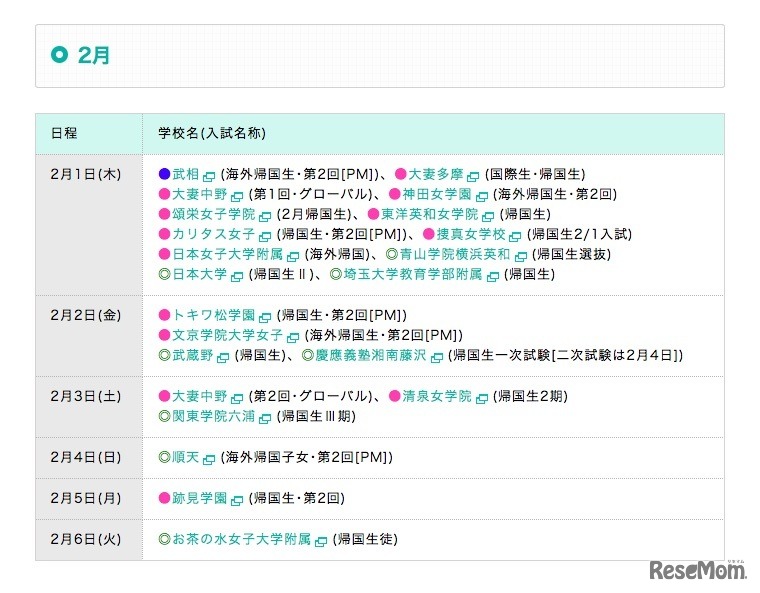The height and width of the screenshot is (593, 760).
Task: Click external-link icon beside 清泉女学院
Action: pyautogui.click(x=482, y=398)
